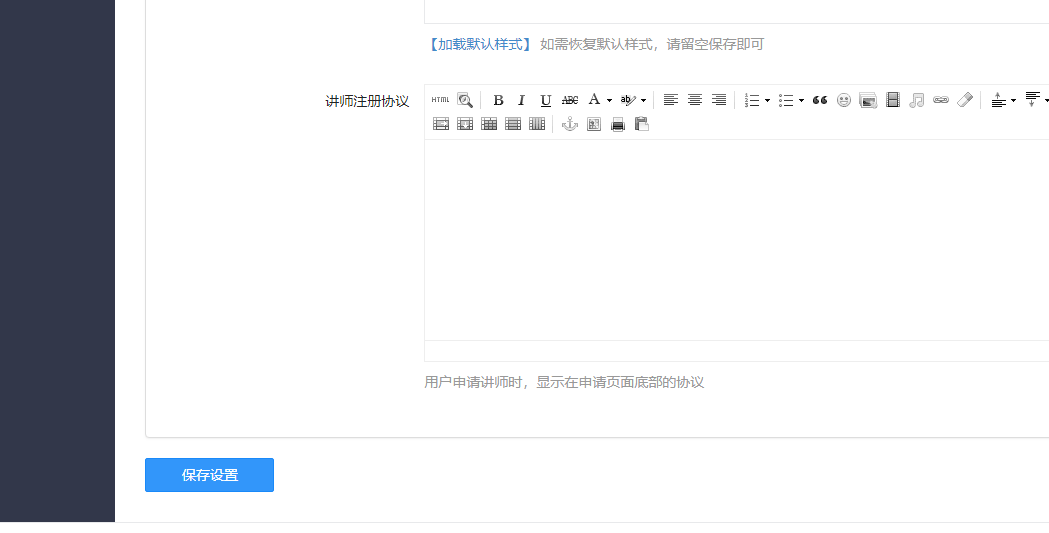Image resolution: width=1049 pixels, height=533 pixels.
Task: Toggle underline formatting
Action: click(546, 100)
